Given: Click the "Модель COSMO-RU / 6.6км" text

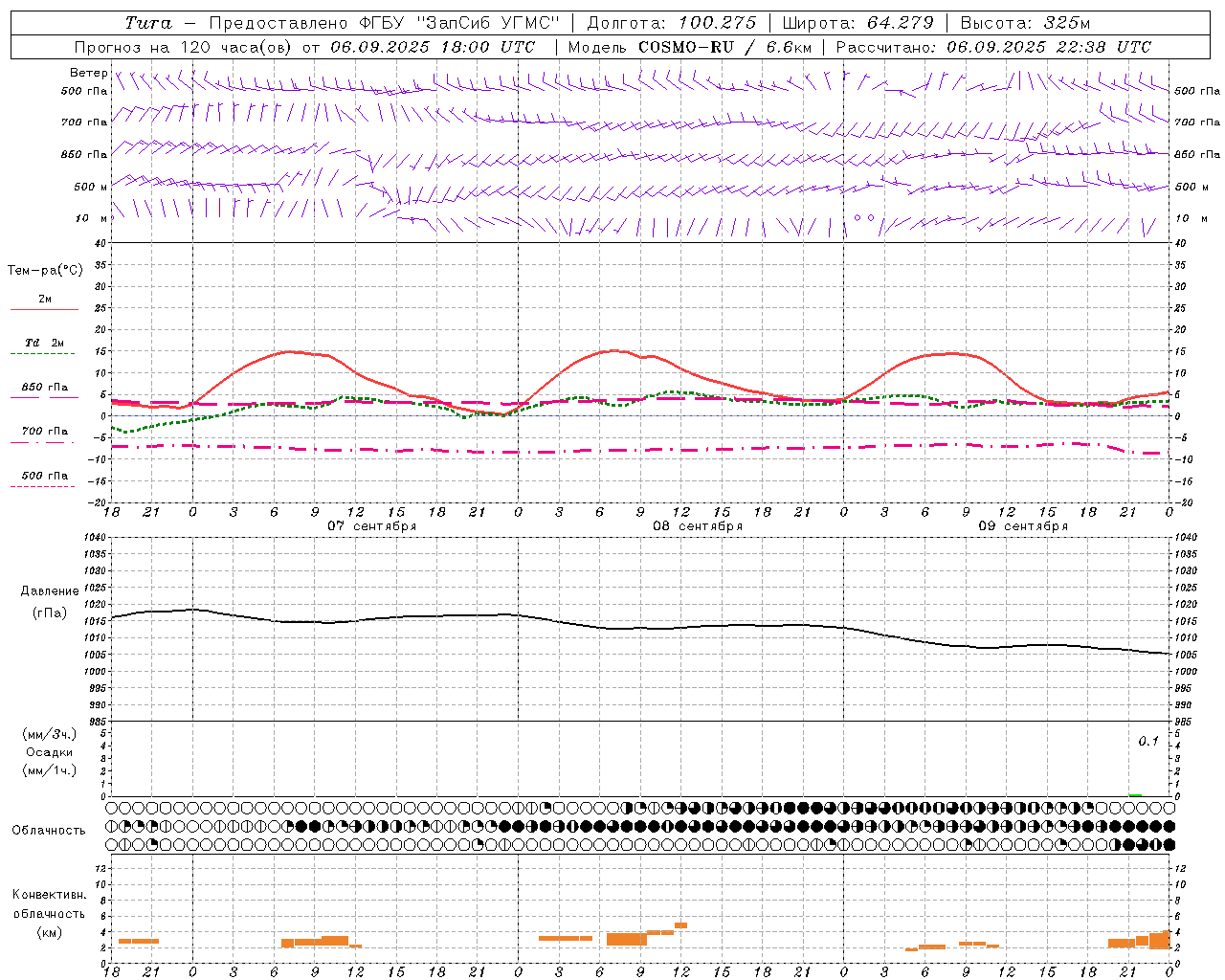Looking at the screenshot, I should (689, 47).
